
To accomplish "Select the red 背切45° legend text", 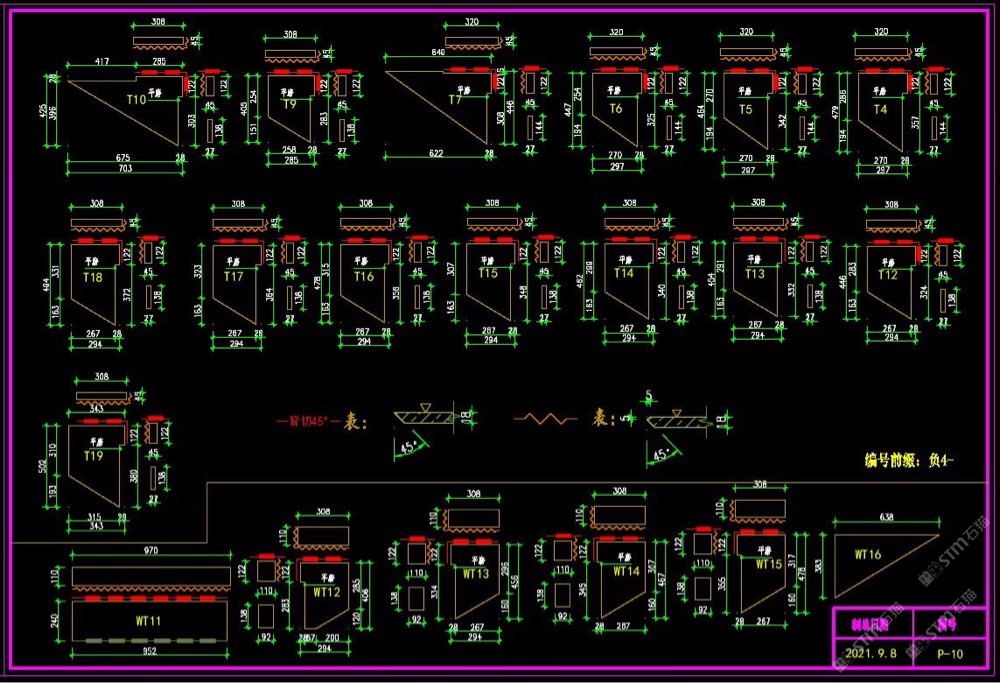I will (309, 420).
